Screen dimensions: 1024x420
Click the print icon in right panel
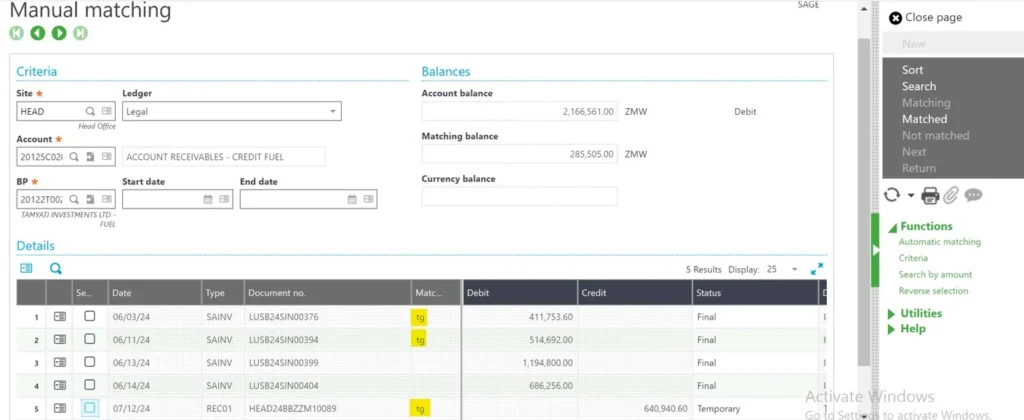[930, 195]
